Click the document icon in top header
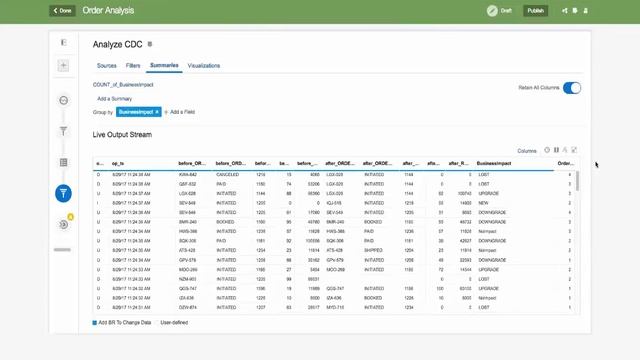 [575, 11]
